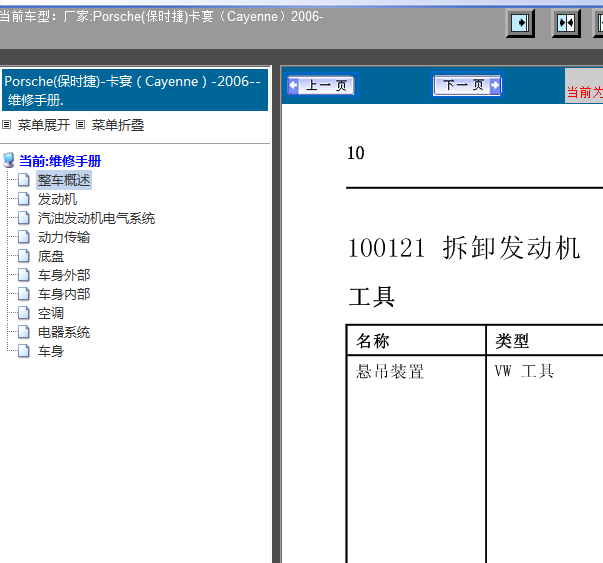Click the 当前车型 title text at top
The height and width of the screenshot is (563, 603).
162,17
